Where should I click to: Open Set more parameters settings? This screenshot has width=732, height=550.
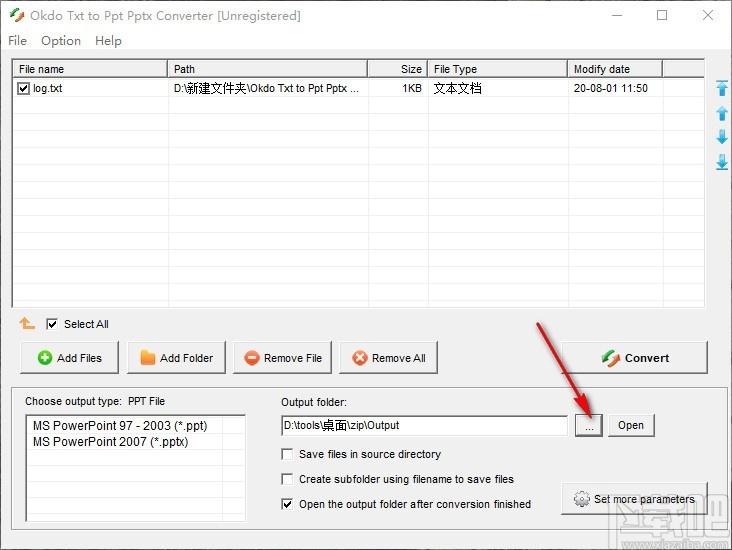(634, 499)
